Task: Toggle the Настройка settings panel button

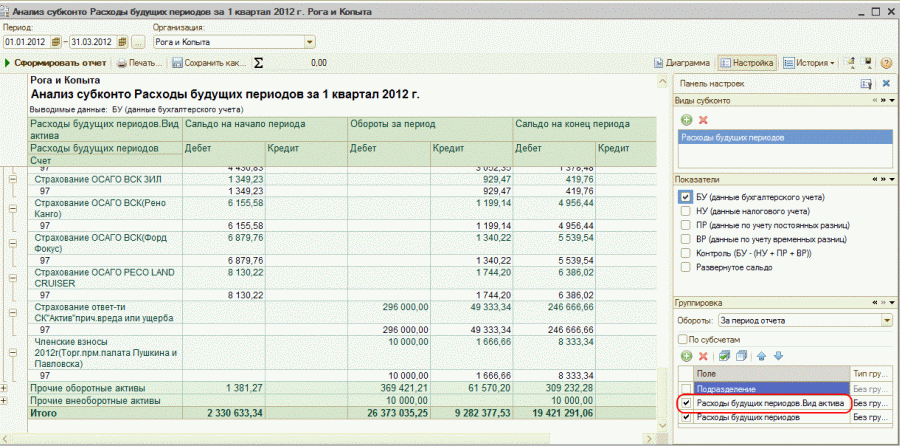Action: [x=747, y=62]
